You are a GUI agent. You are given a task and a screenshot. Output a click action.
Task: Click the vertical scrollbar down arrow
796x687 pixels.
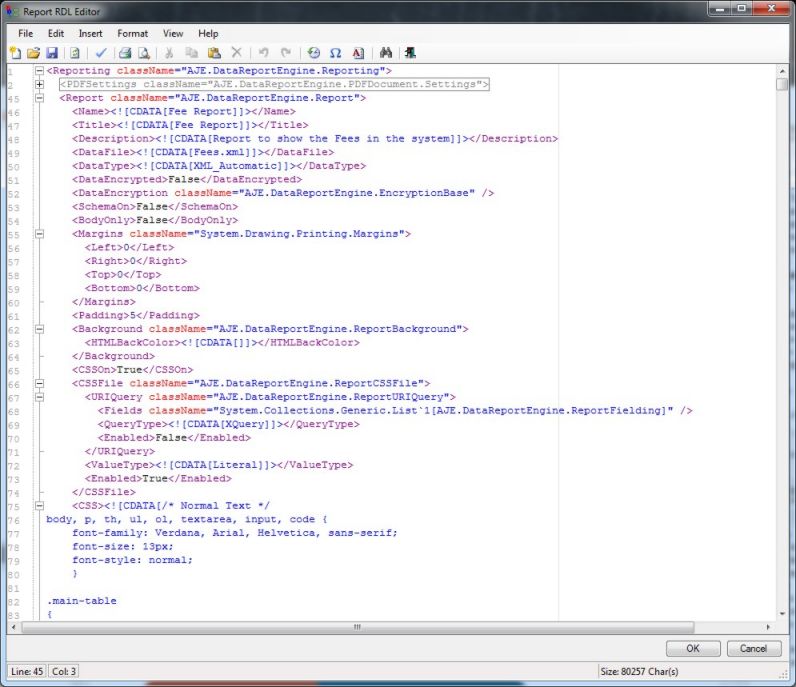click(782, 613)
